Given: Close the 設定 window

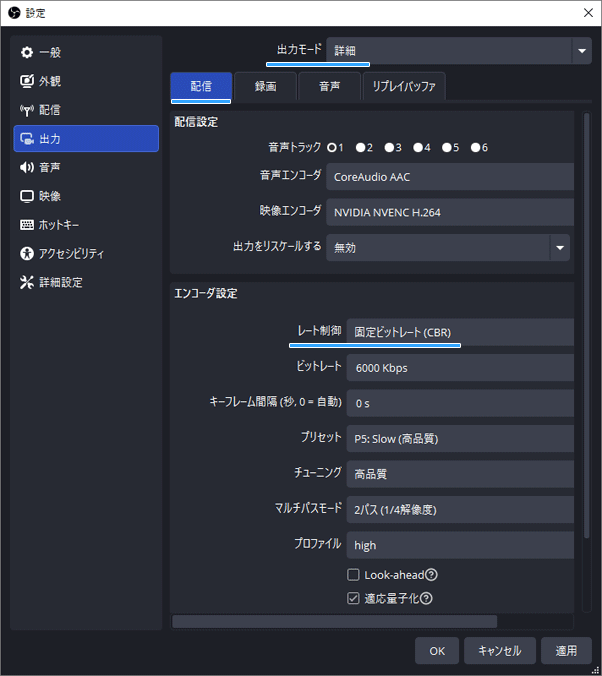Looking at the screenshot, I should click(588, 13).
